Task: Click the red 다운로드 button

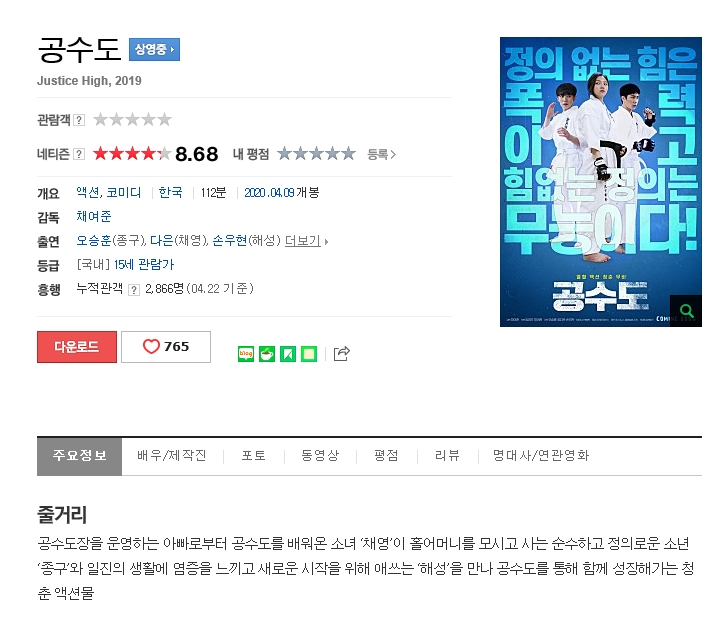Action: click(77, 347)
